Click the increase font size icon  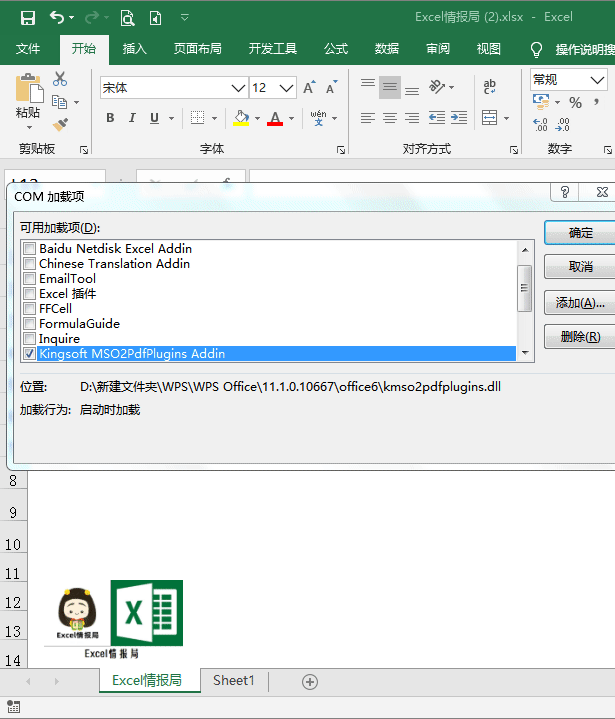click(309, 88)
